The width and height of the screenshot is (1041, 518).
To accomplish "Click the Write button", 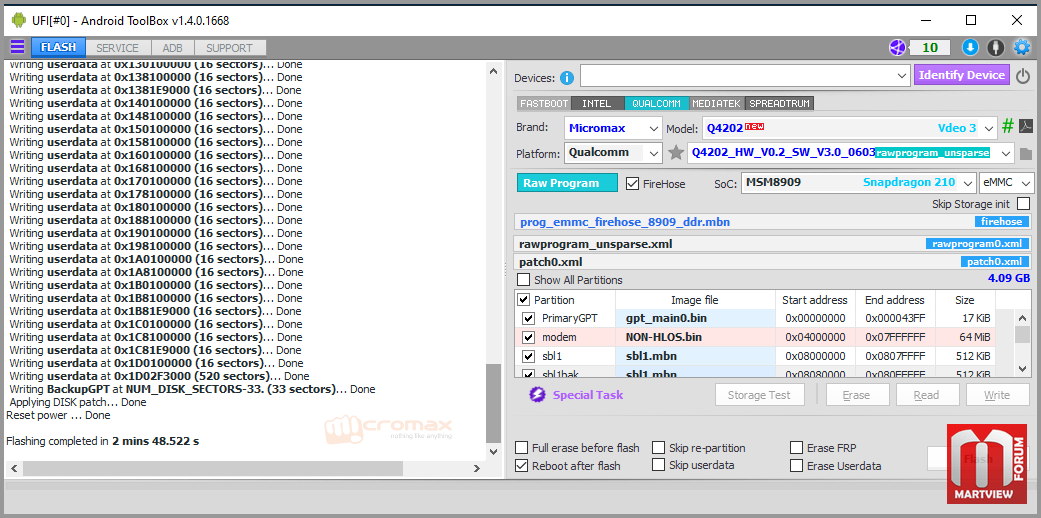I will pos(997,395).
